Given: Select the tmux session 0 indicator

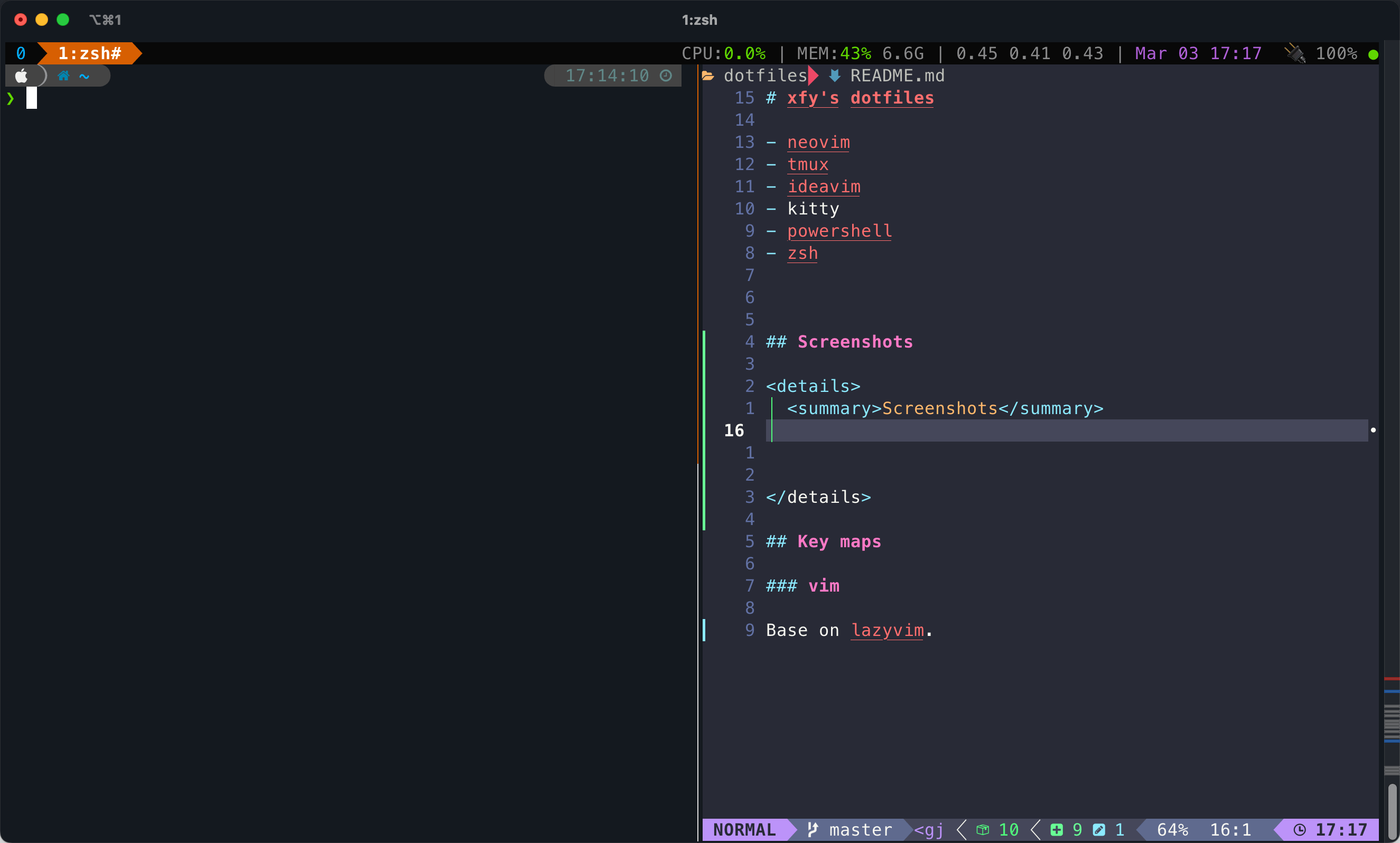Looking at the screenshot, I should click(x=21, y=53).
